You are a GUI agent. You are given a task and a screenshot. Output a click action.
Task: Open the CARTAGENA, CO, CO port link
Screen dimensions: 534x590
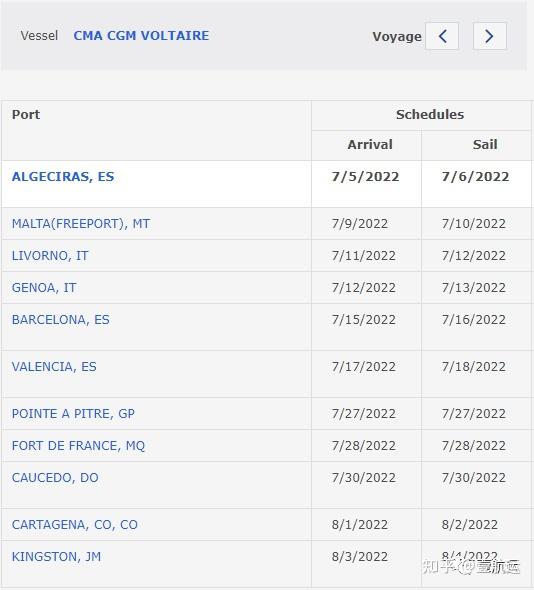tap(75, 525)
